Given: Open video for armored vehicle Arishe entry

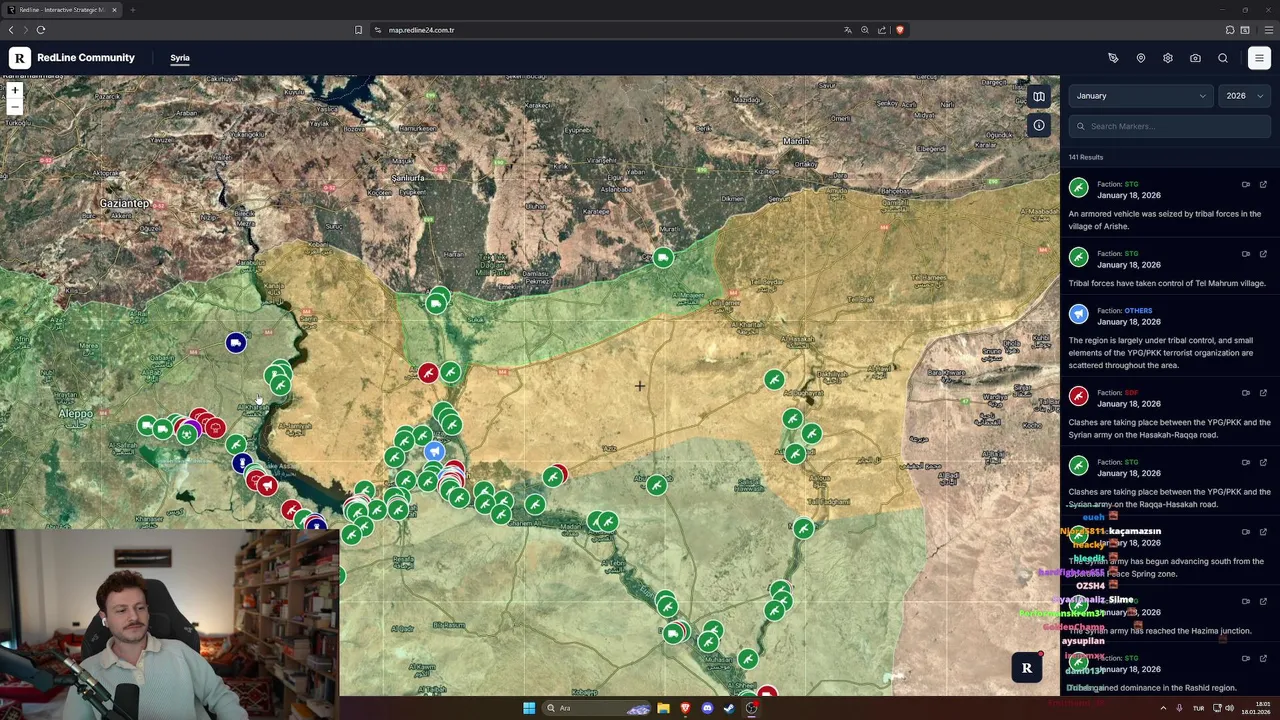Looking at the screenshot, I should 1246,185.
